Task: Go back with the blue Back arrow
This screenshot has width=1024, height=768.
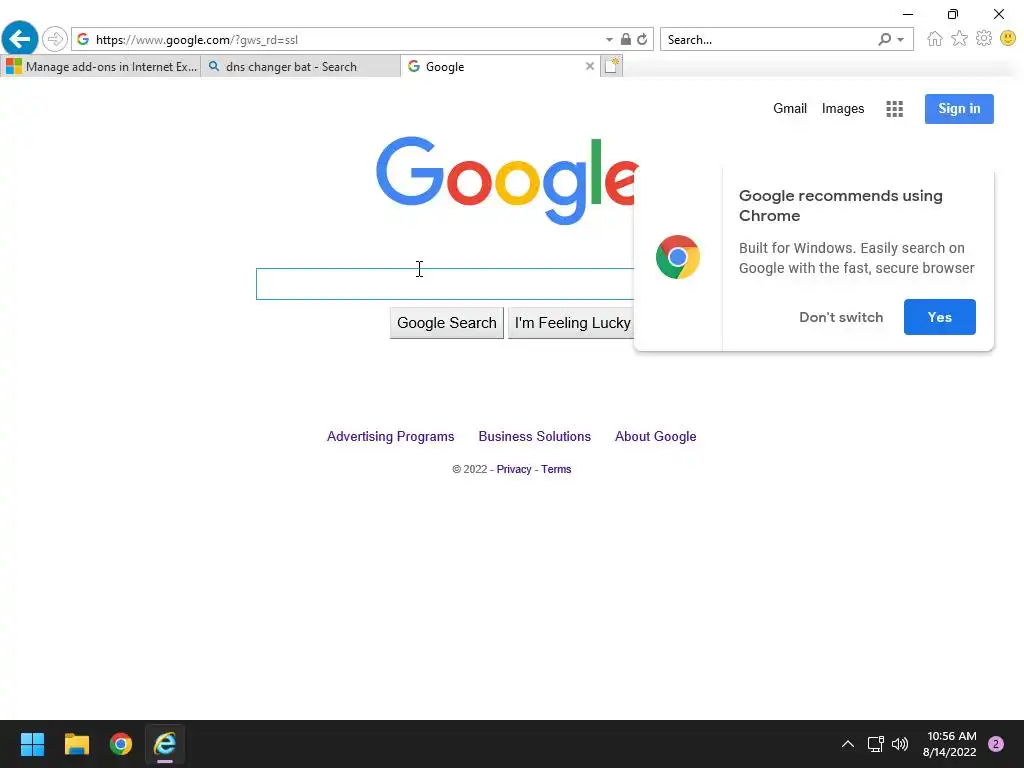Action: point(20,39)
